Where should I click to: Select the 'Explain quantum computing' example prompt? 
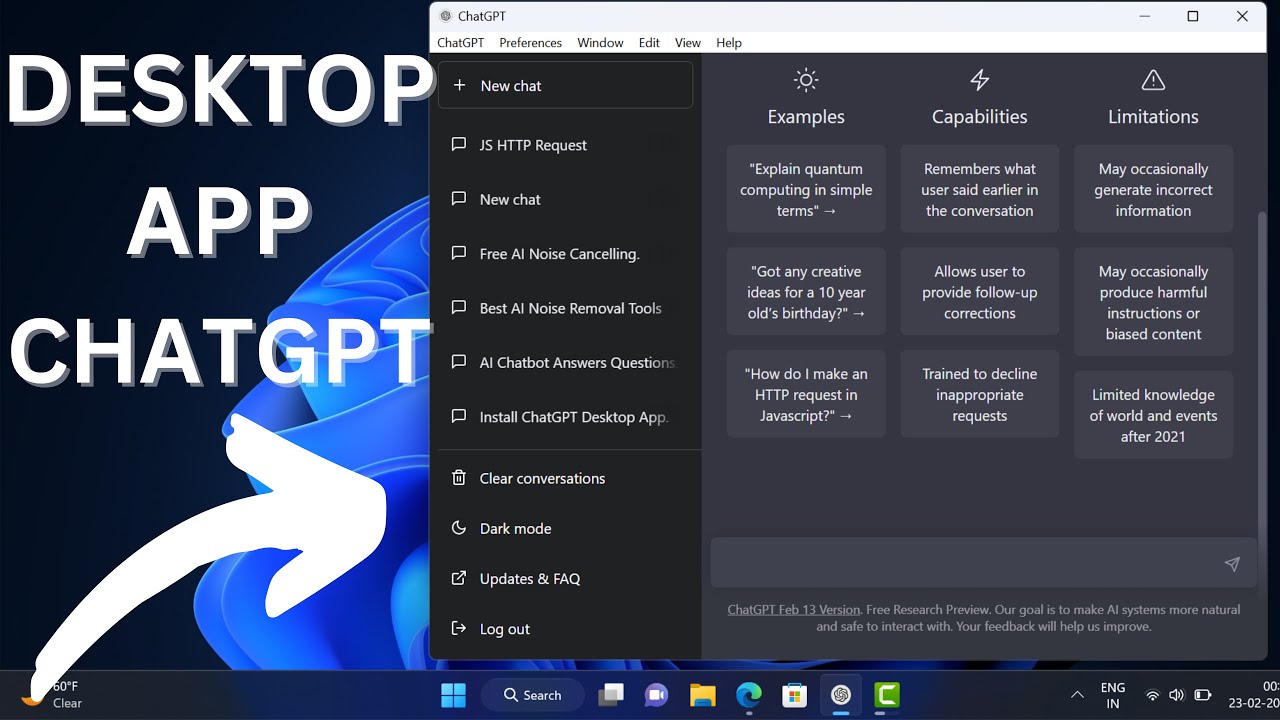[x=806, y=189]
